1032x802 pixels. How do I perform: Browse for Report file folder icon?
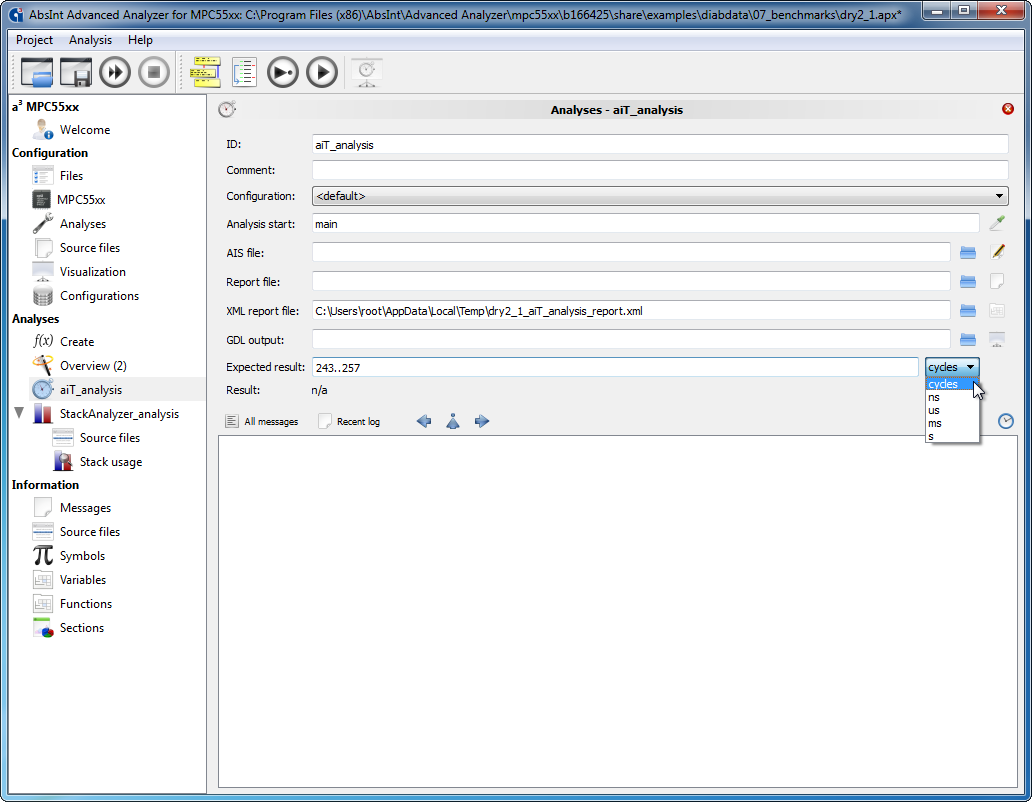[x=968, y=281]
